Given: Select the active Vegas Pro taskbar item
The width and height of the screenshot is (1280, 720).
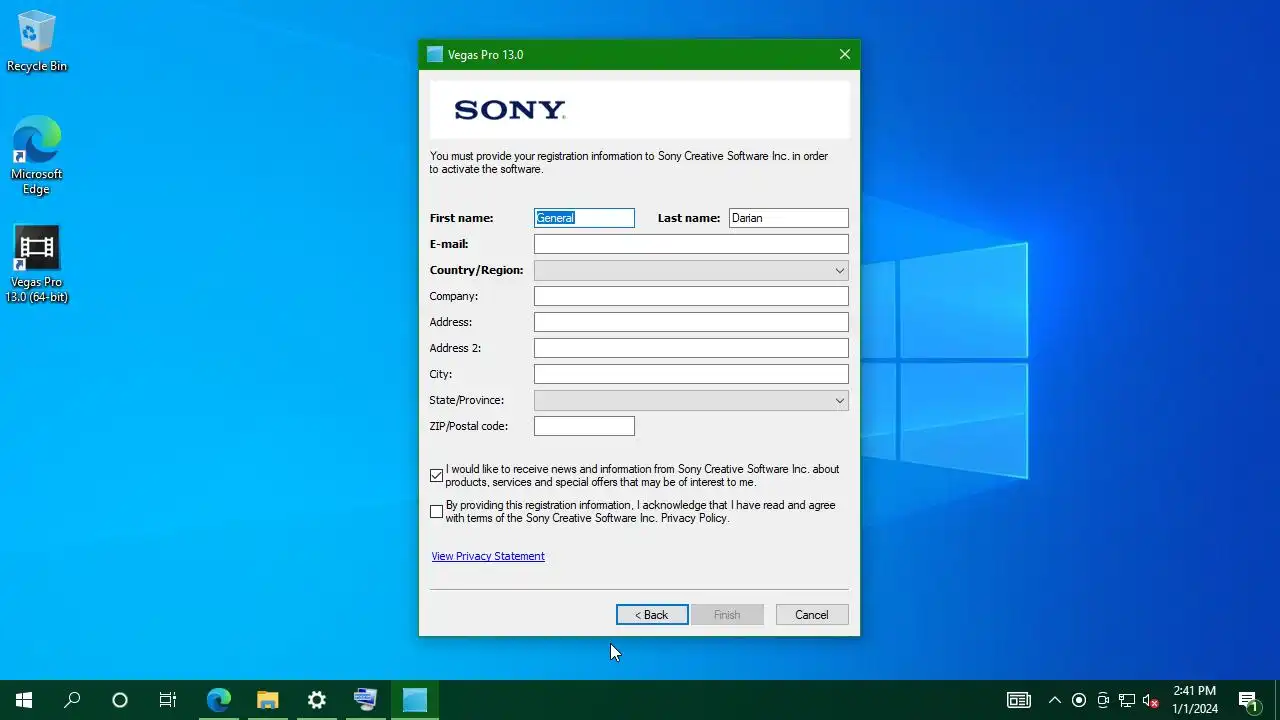Looking at the screenshot, I should point(414,700).
